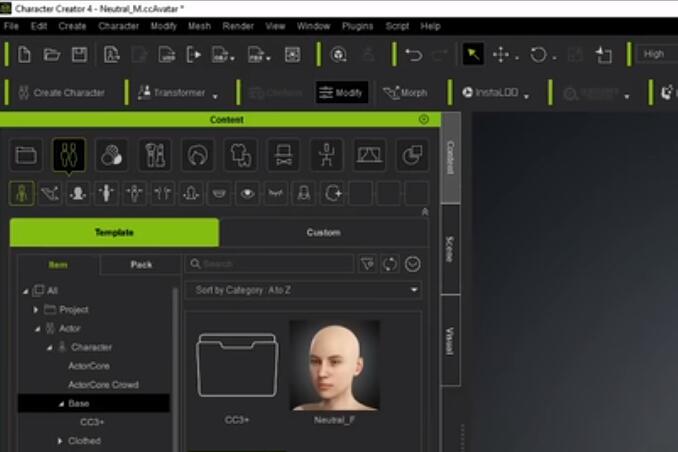Choose the Rotate tool

[x=538, y=55]
